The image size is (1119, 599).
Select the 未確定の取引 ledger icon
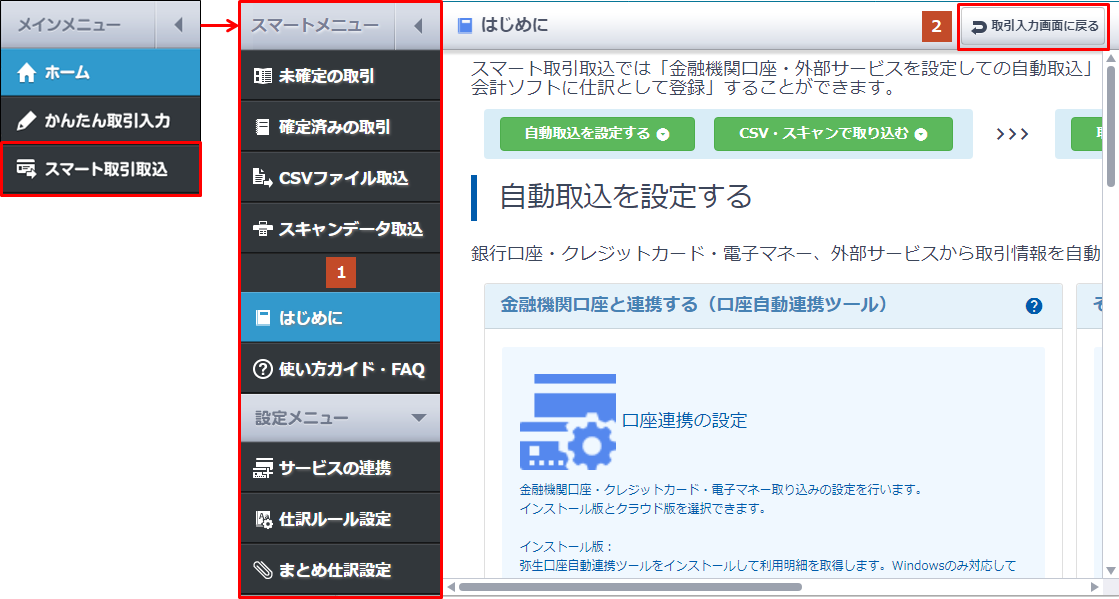pyautogui.click(x=262, y=76)
